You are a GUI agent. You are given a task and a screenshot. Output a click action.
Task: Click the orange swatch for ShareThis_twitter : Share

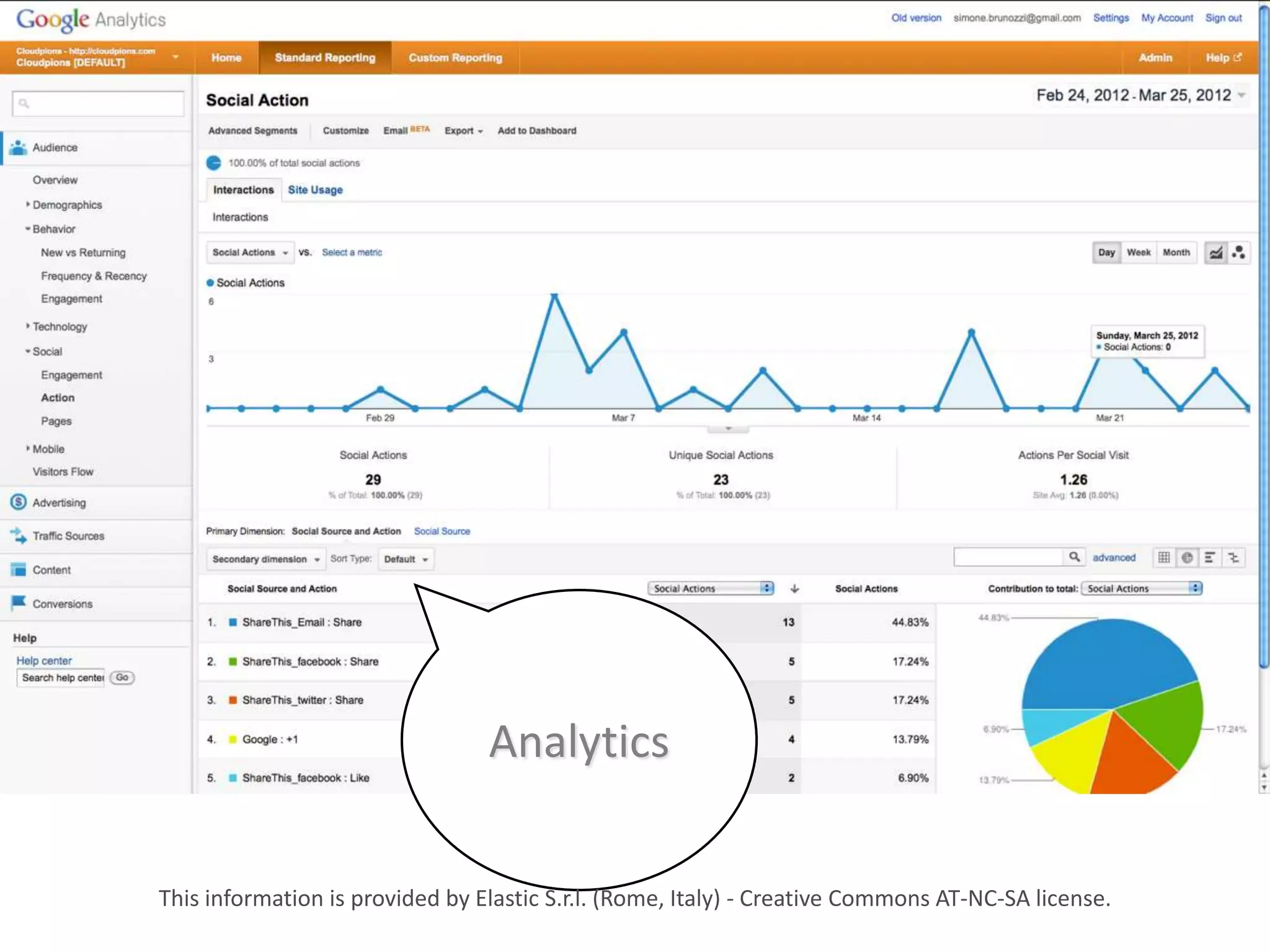(233, 700)
